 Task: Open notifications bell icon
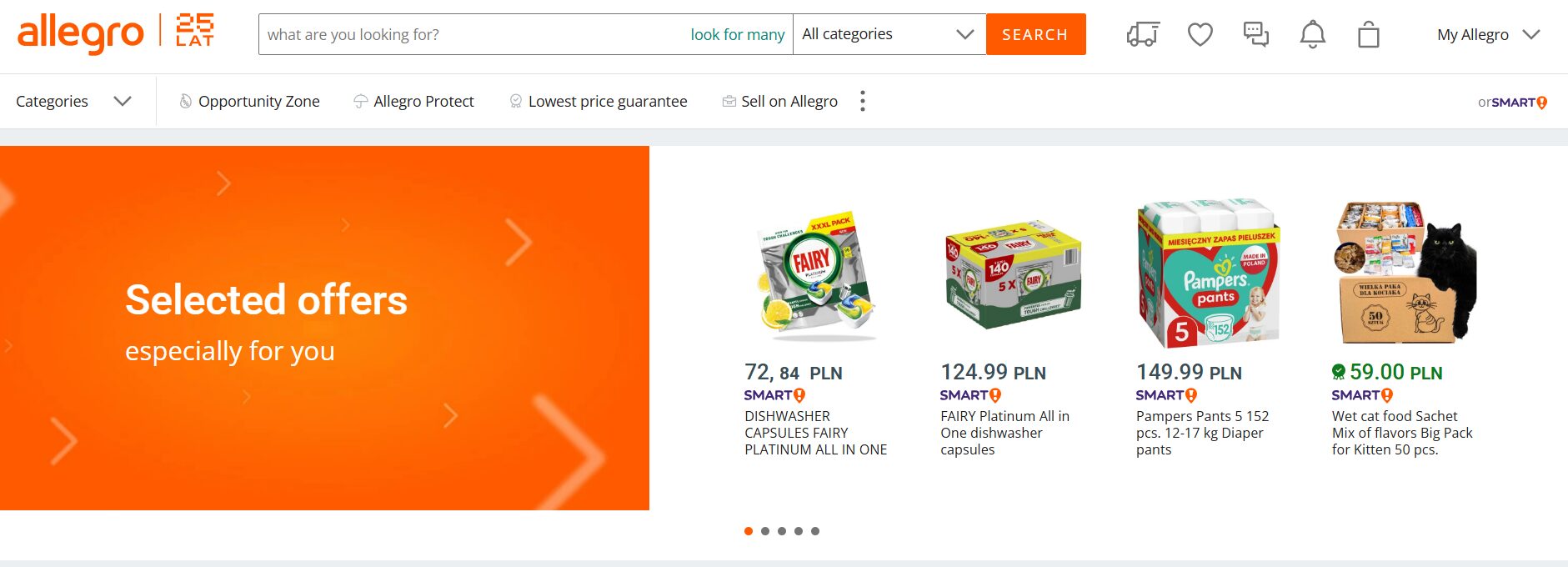coord(1312,34)
